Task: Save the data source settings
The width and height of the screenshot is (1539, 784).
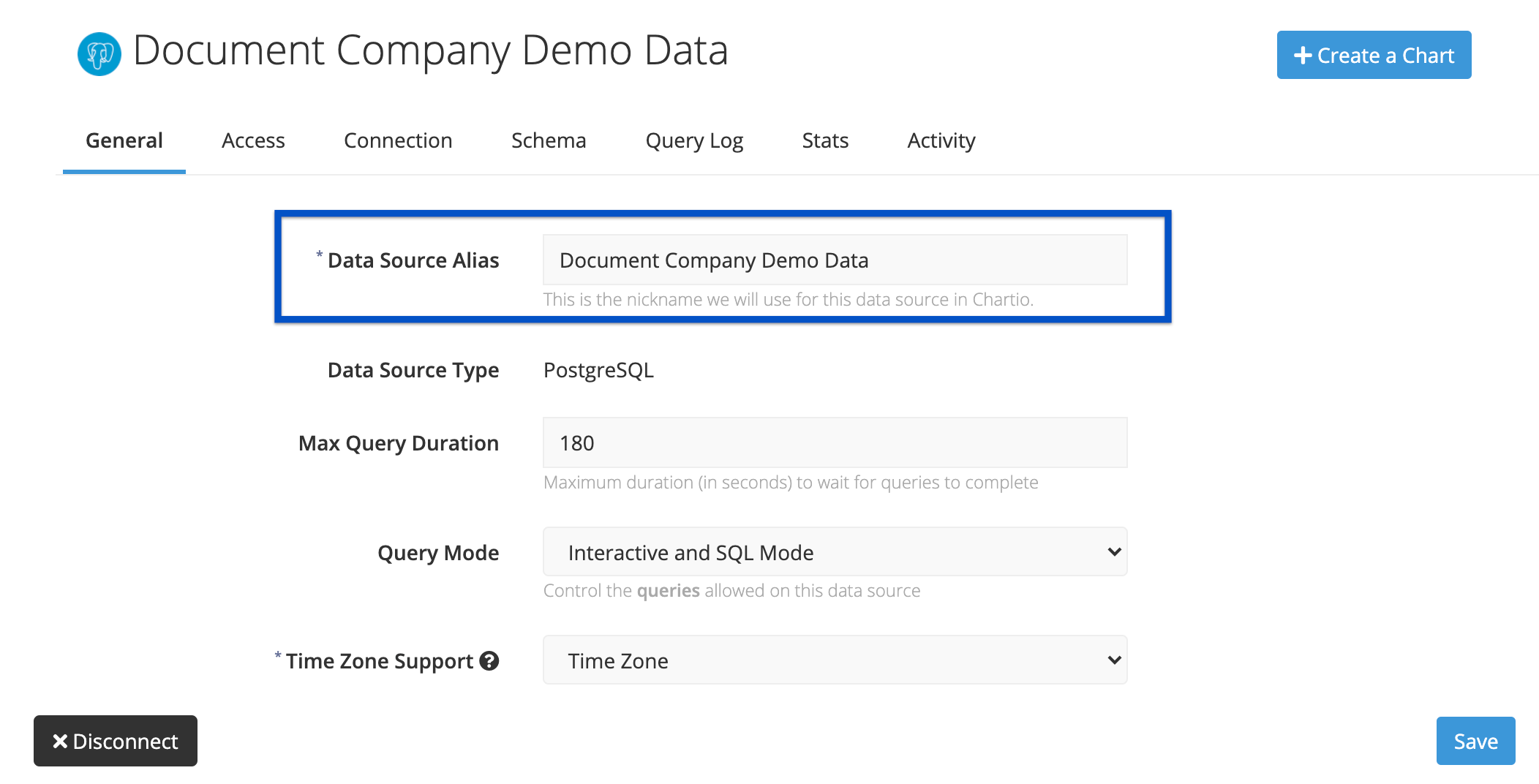Action: 1475,741
